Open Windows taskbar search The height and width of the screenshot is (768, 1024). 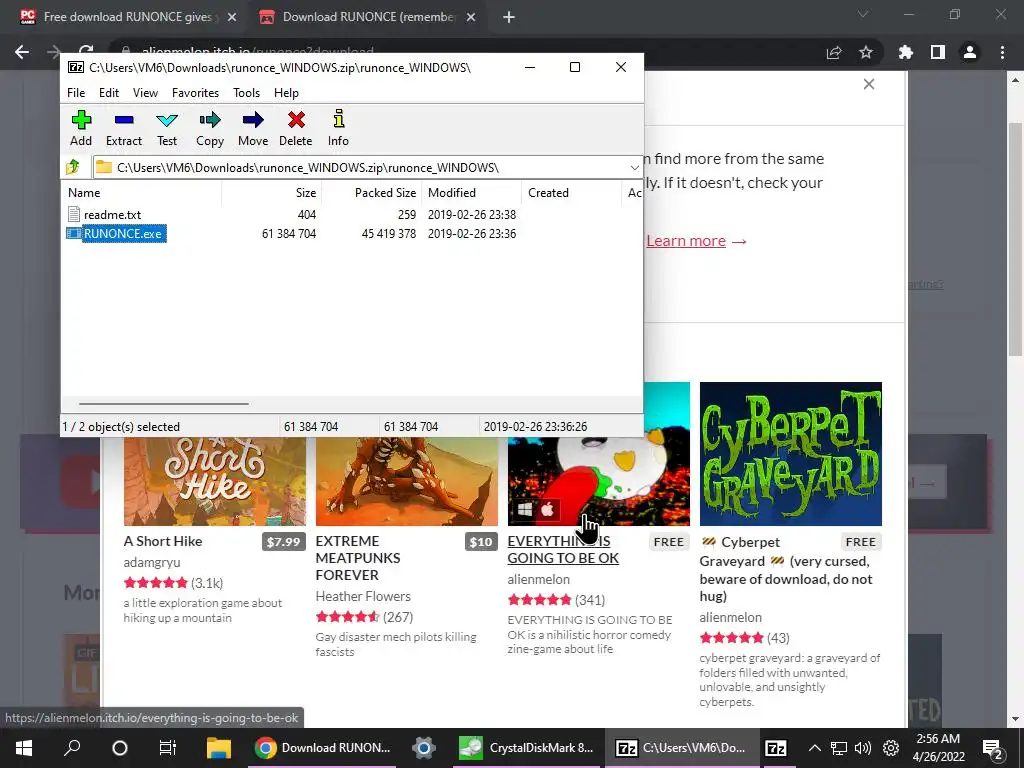[72, 748]
